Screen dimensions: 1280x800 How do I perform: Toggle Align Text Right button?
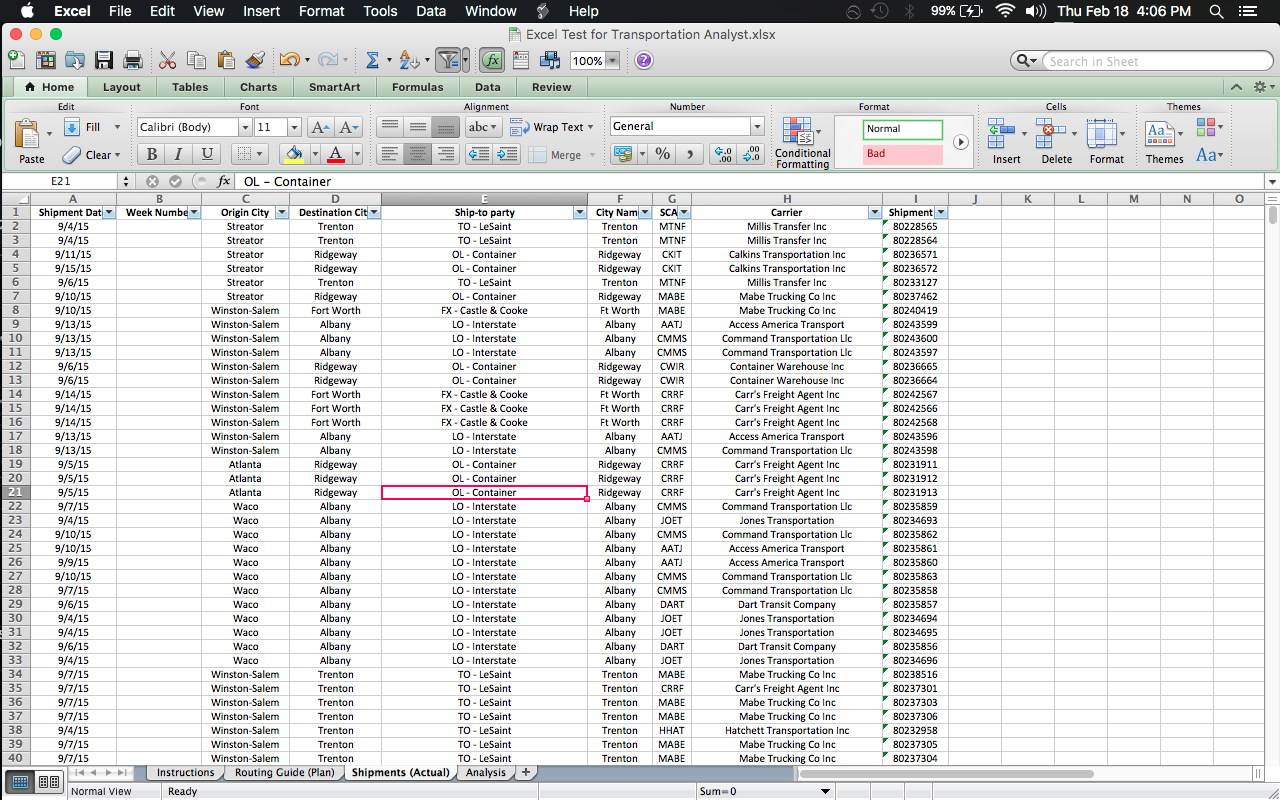pyautogui.click(x=446, y=154)
